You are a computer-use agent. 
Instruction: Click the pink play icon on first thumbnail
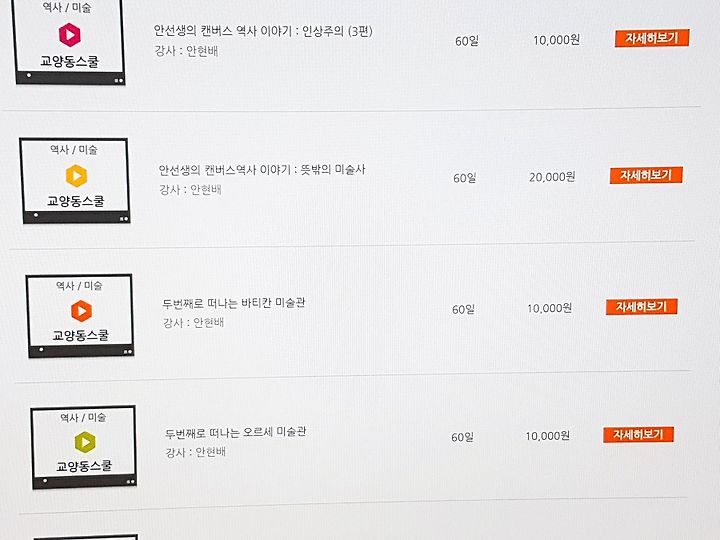click(x=70, y=35)
